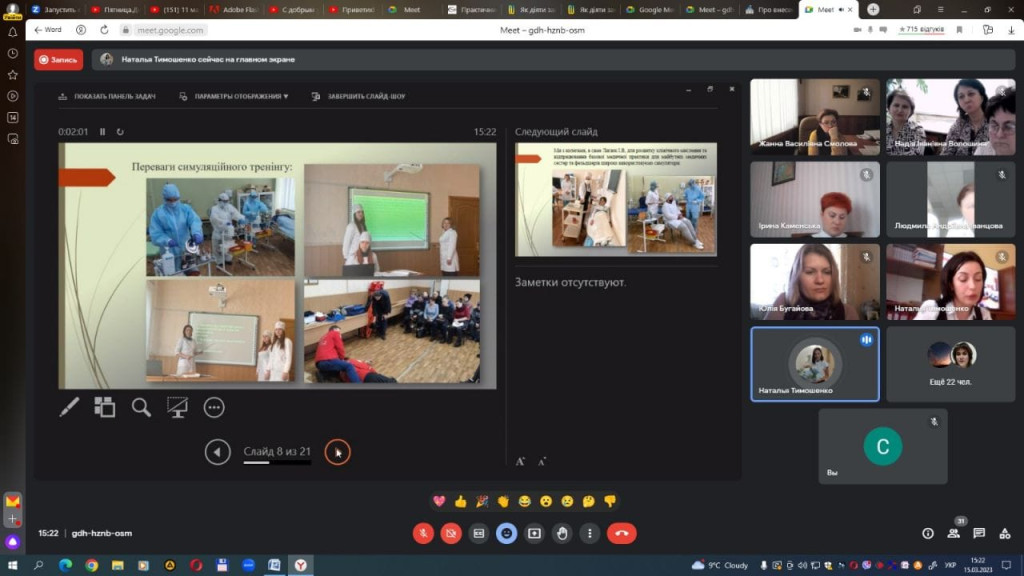Image resolution: width=1024 pixels, height=576 pixels.
Task: Open the Meet chat panel
Action: (x=979, y=533)
